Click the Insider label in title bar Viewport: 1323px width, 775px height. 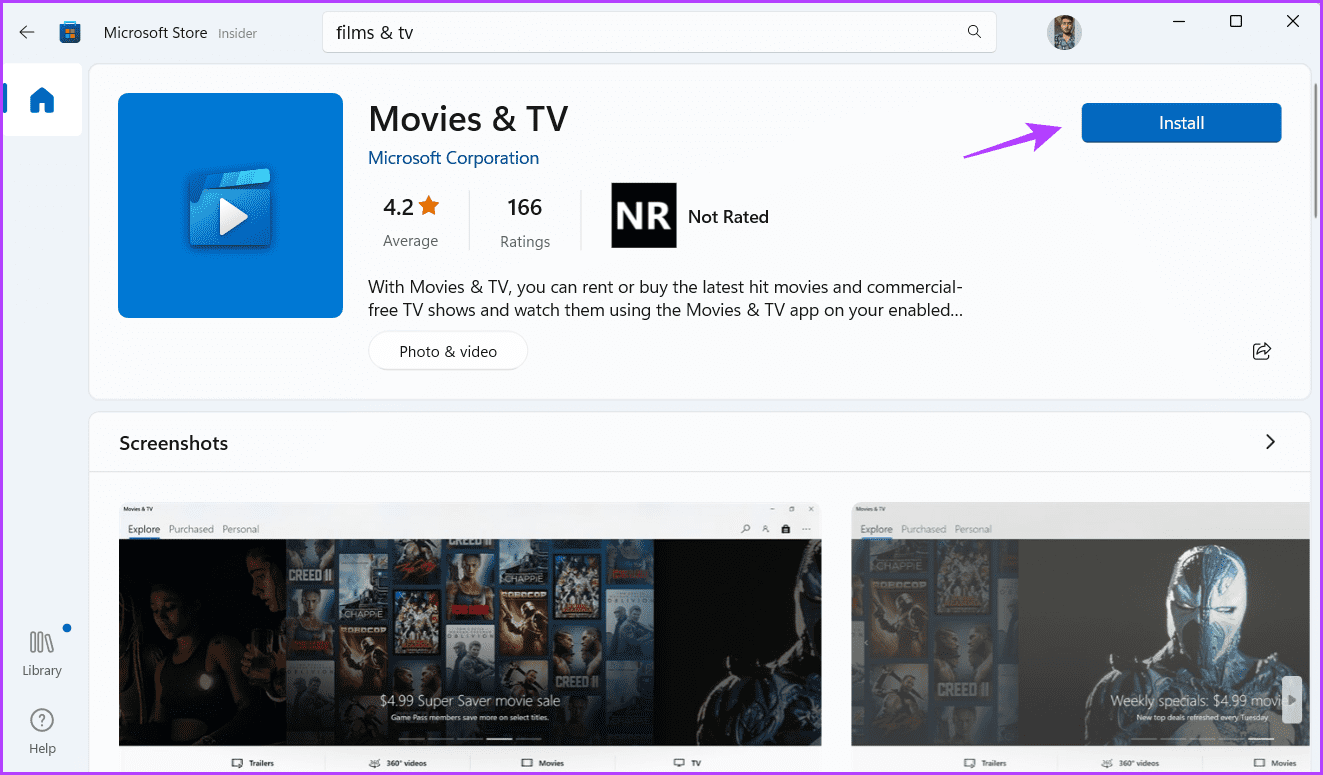[x=238, y=33]
